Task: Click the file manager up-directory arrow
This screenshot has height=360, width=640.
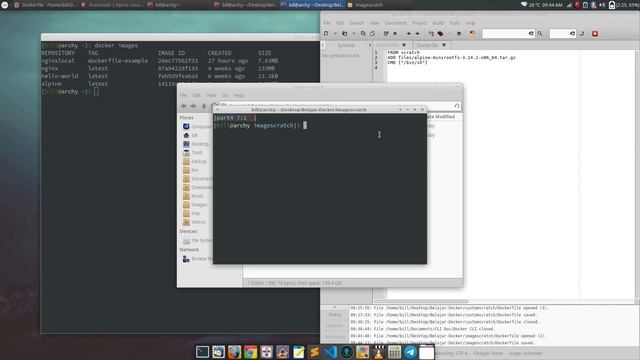Action: (x=204, y=106)
